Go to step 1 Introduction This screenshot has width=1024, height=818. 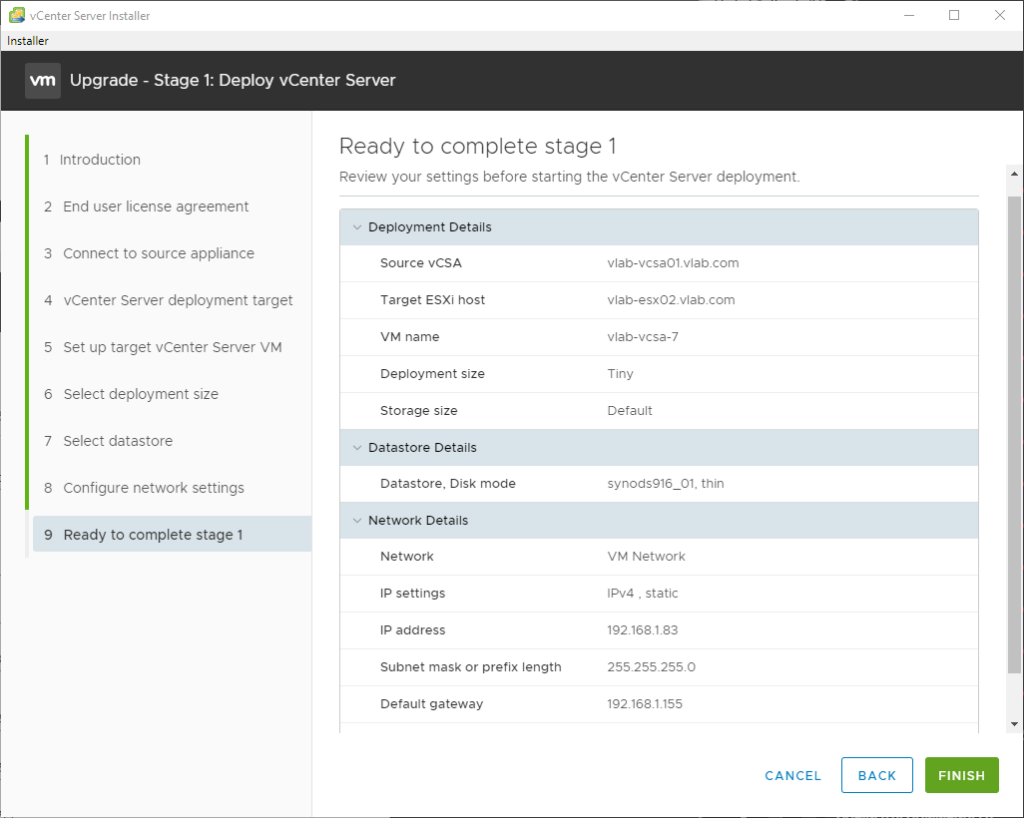coord(92,160)
